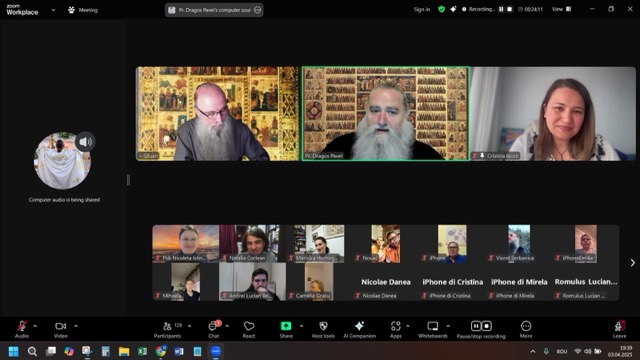640x360 pixels.
Task: Click the ROU keyboard language indicator
Action: click(562, 351)
